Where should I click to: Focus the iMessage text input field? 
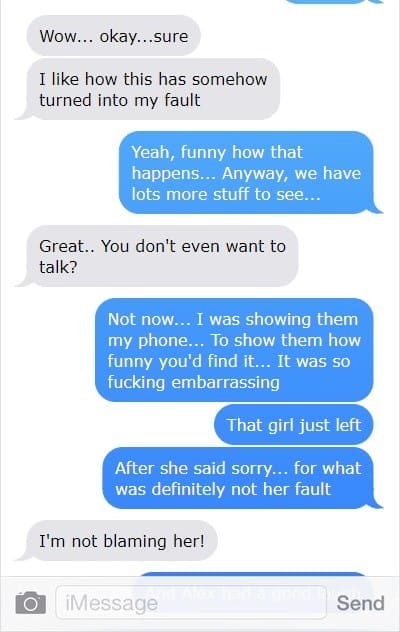pyautogui.click(x=191, y=603)
